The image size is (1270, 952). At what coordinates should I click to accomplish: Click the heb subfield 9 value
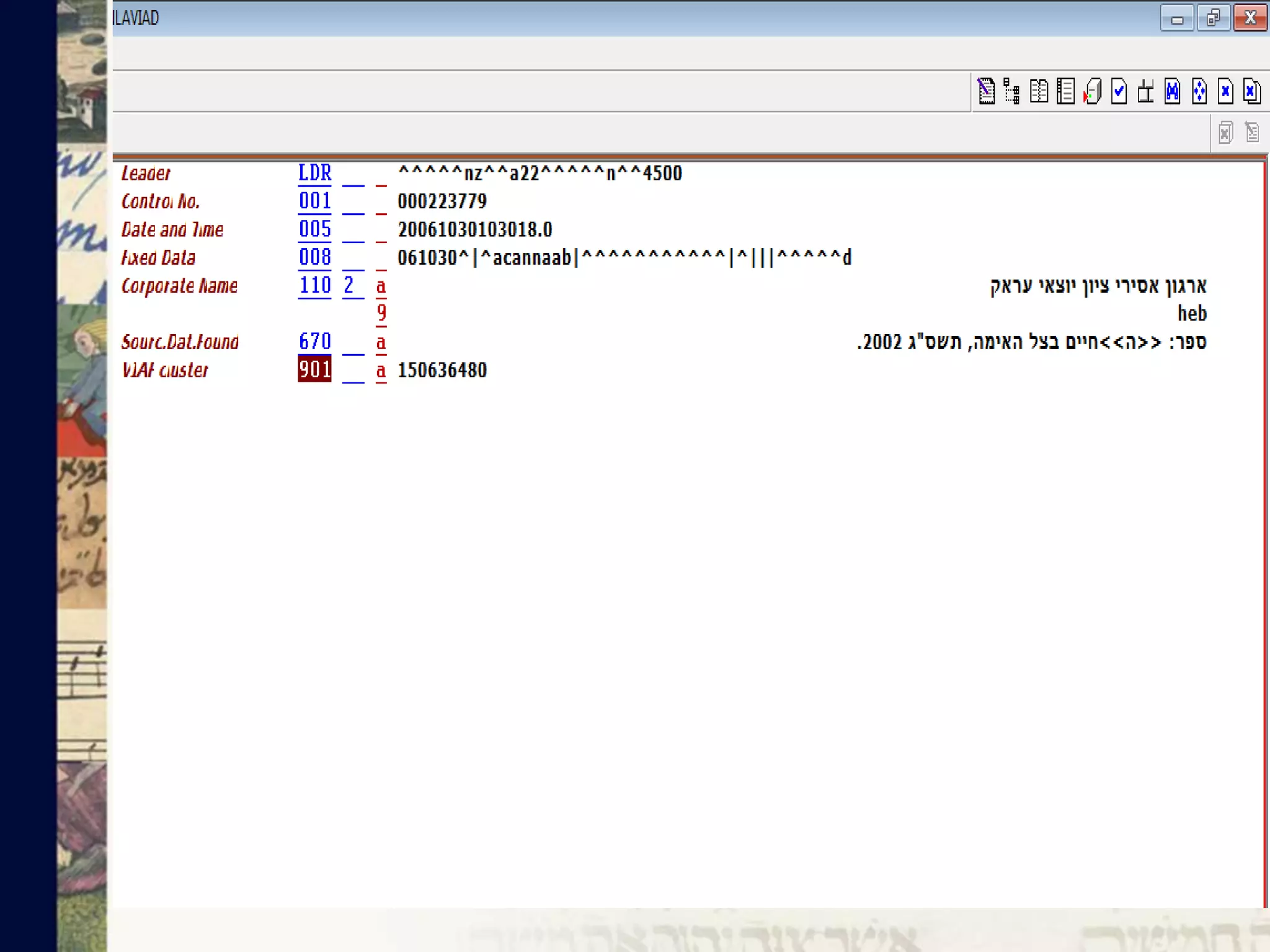point(1192,314)
